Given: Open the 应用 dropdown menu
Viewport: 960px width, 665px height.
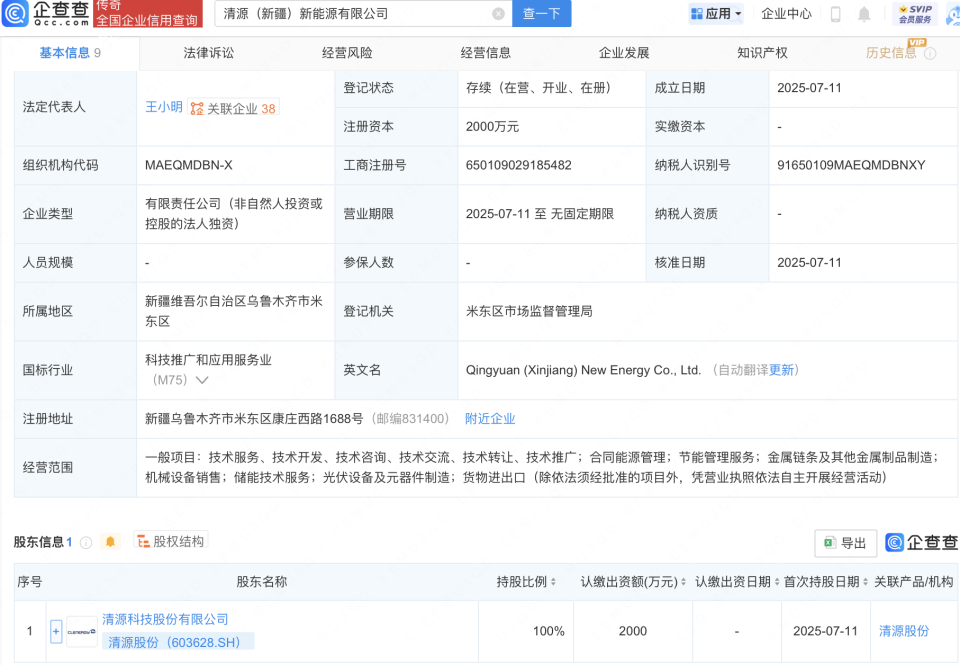Looking at the screenshot, I should click(716, 13).
